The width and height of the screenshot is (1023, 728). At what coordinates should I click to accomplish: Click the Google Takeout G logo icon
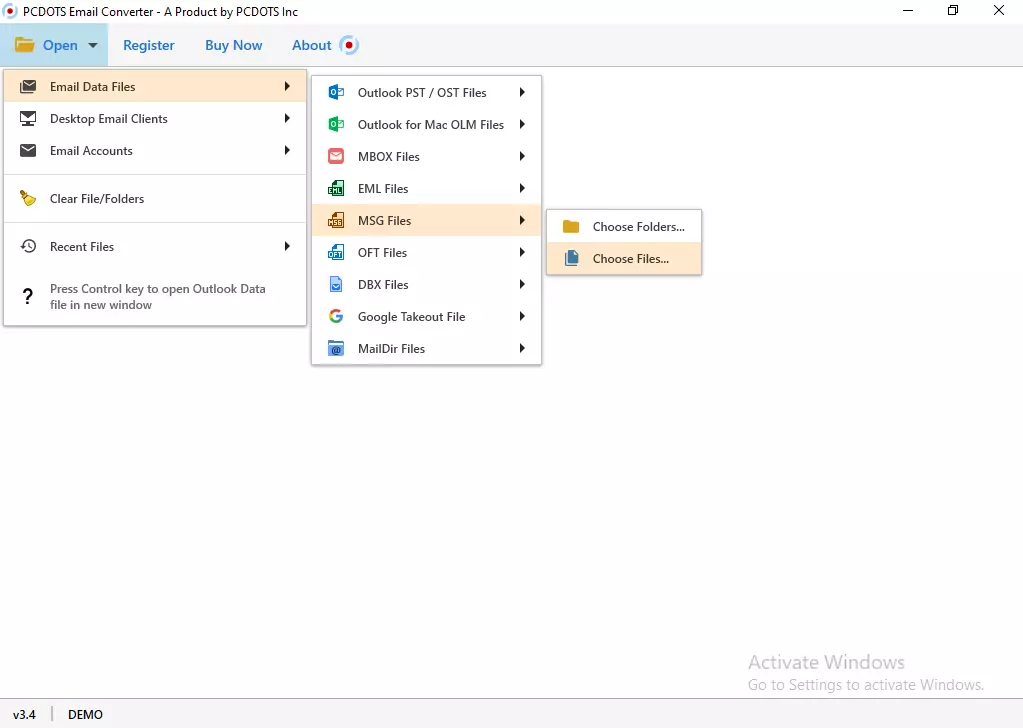(336, 316)
